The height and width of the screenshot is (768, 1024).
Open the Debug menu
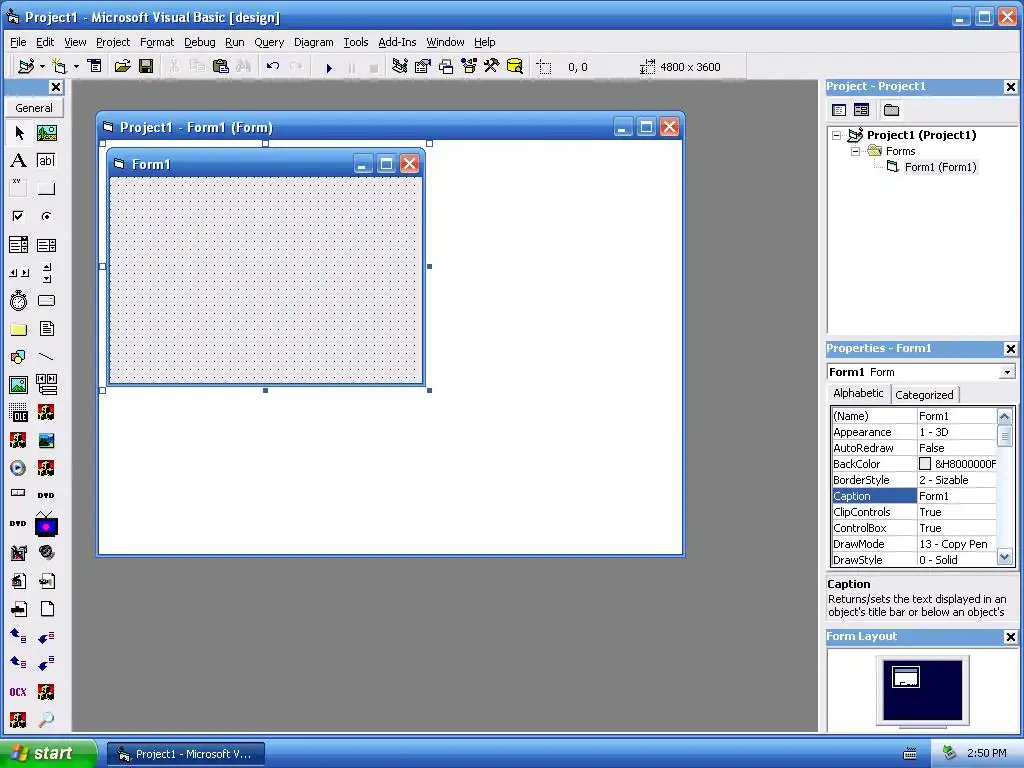point(199,42)
